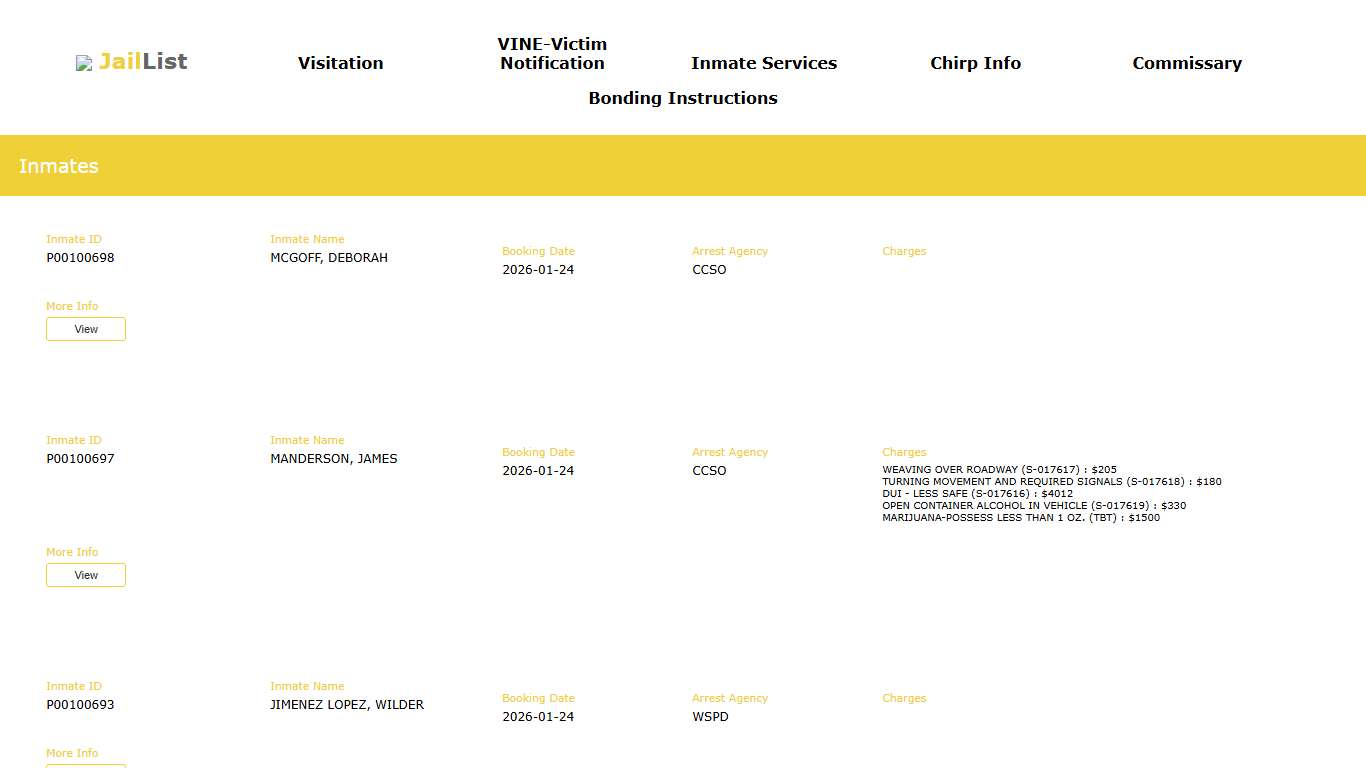Select Chirp Info in the navigation
1366x768 pixels.
(975, 63)
